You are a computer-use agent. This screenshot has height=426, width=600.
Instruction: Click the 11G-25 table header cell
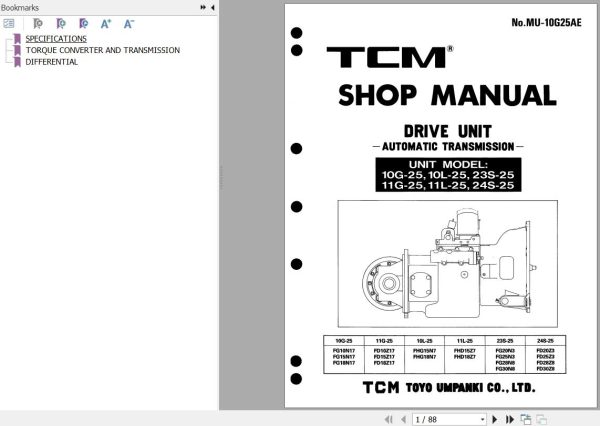click(384, 341)
